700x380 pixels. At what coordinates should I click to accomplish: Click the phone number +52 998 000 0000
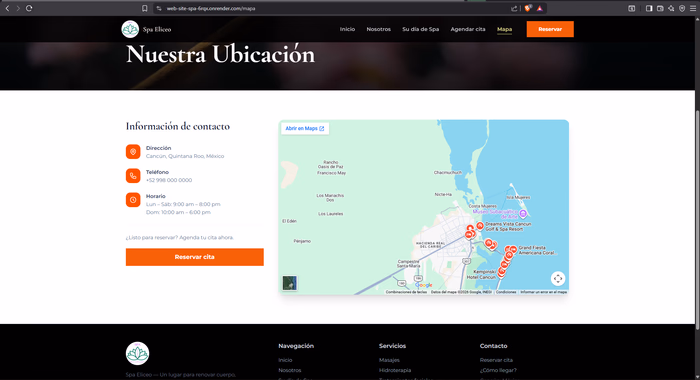pyautogui.click(x=169, y=180)
